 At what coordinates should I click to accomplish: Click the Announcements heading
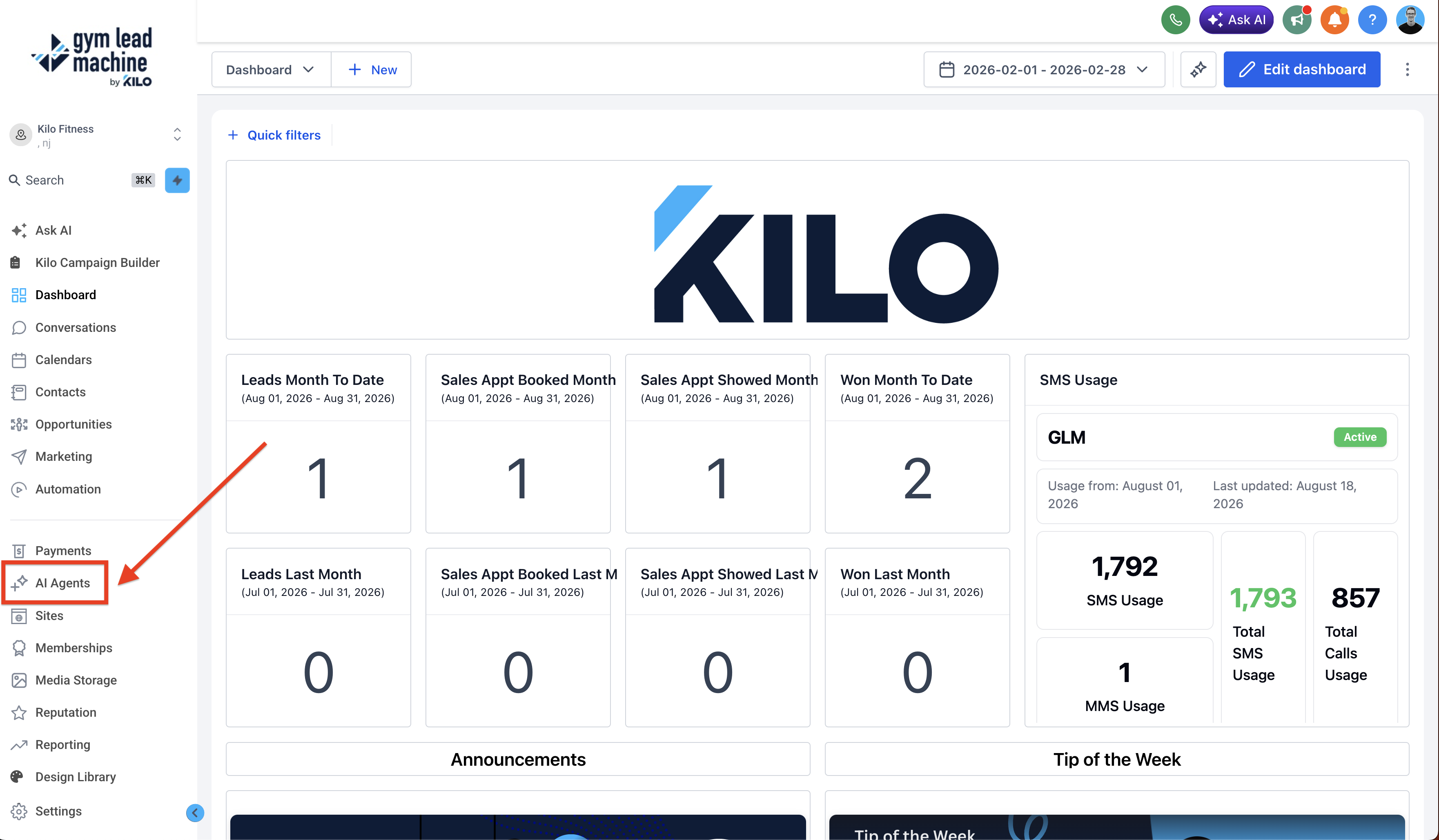[x=518, y=760]
